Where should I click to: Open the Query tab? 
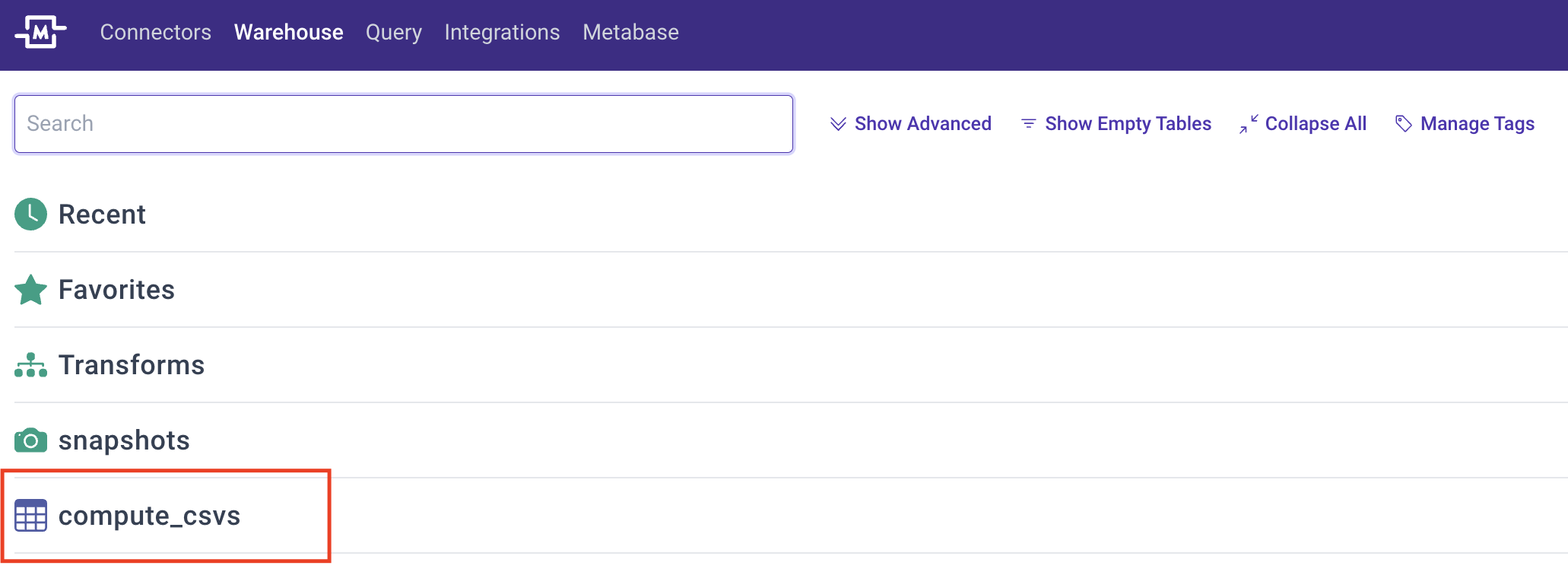click(394, 32)
